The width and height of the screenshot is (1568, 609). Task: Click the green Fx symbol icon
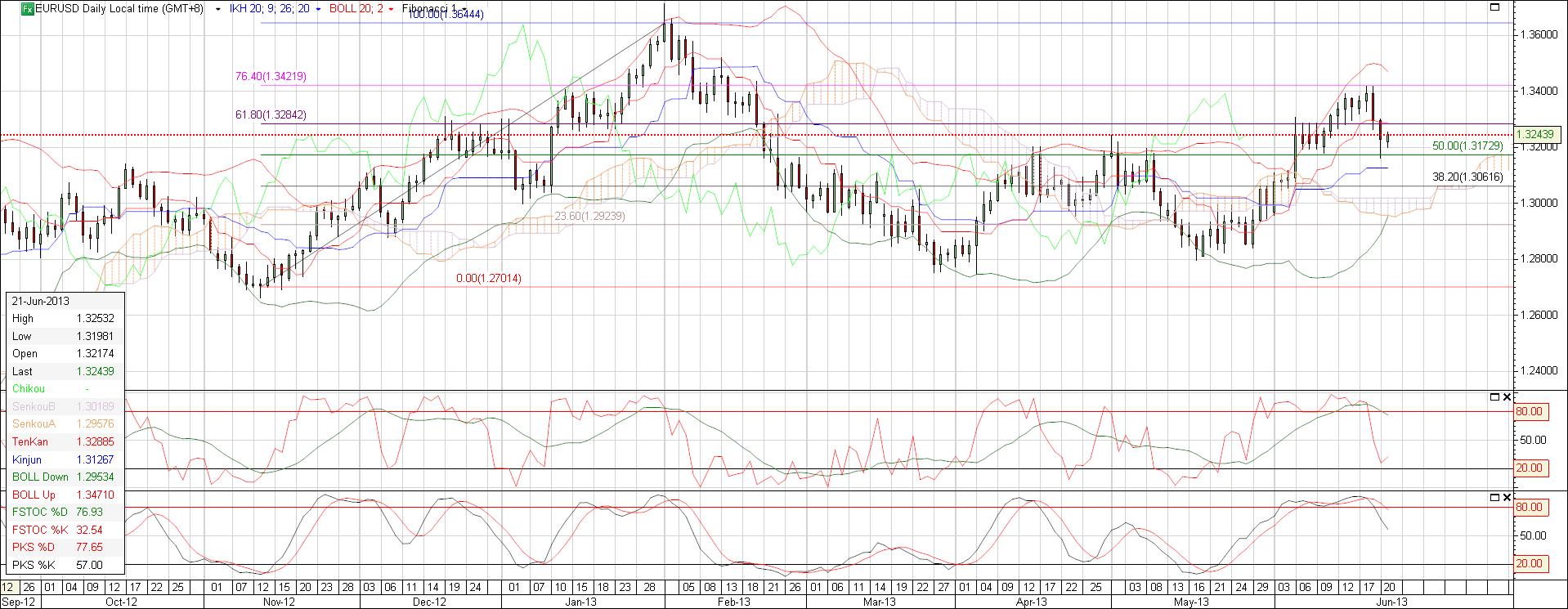(27, 9)
